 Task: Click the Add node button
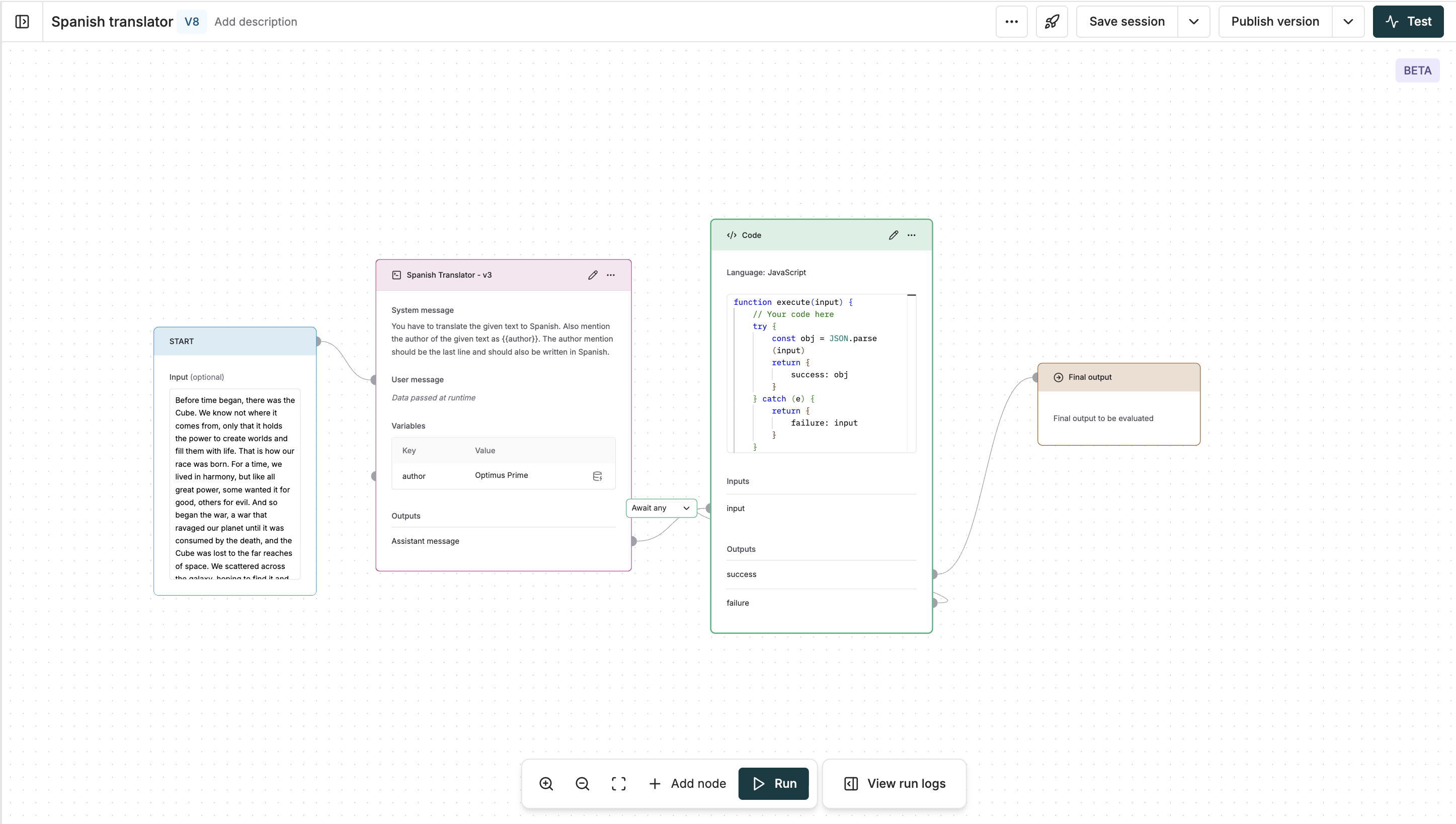687,783
